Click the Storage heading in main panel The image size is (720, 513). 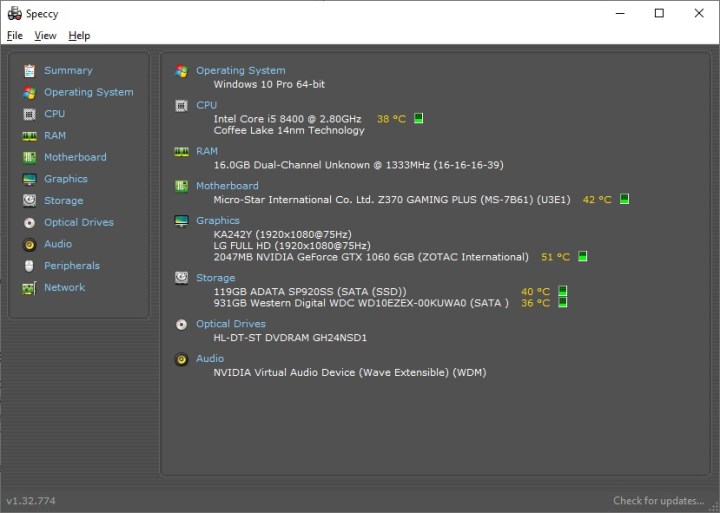tap(215, 278)
